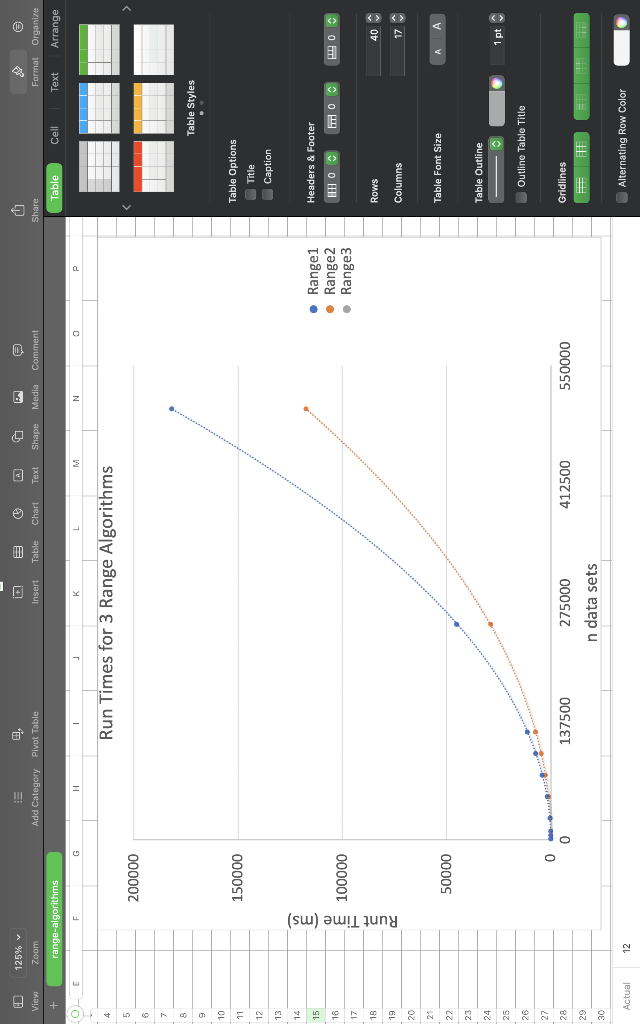Click the Range2 legend entry

point(329,280)
